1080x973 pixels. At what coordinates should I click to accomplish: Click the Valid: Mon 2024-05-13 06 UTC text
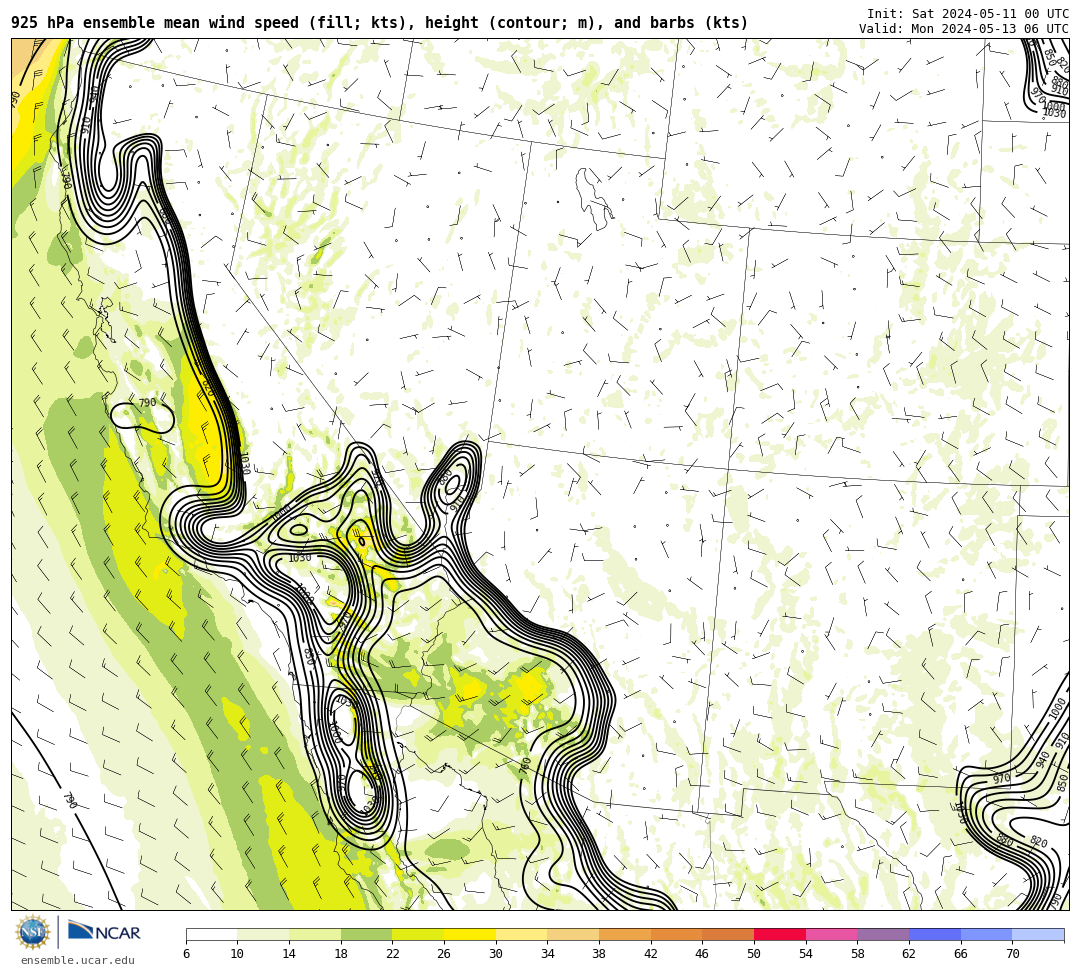point(964,28)
